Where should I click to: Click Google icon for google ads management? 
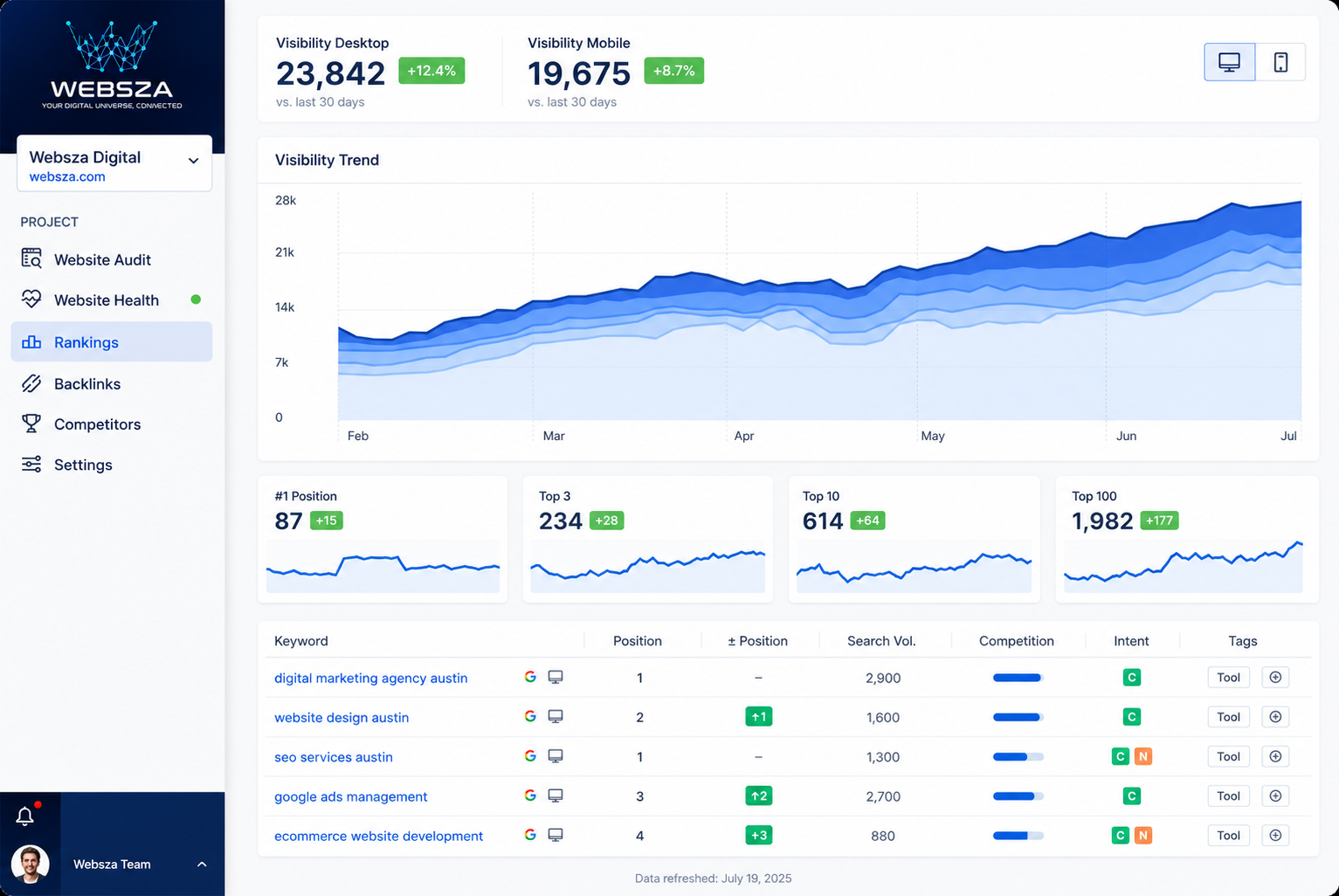click(530, 796)
